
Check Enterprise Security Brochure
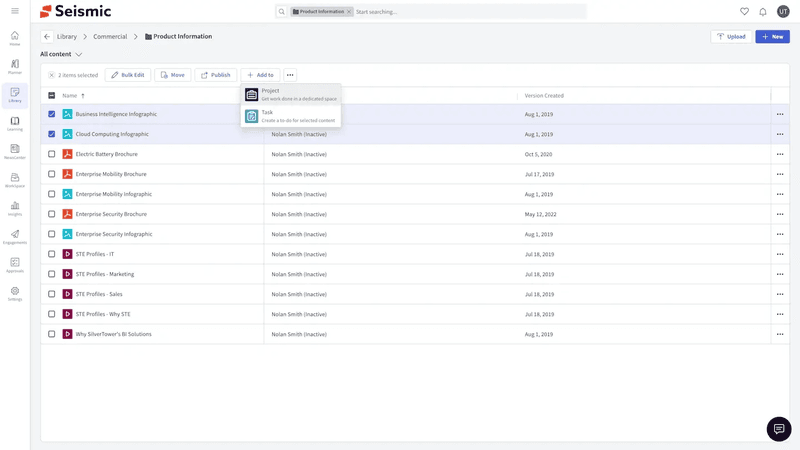coord(52,214)
